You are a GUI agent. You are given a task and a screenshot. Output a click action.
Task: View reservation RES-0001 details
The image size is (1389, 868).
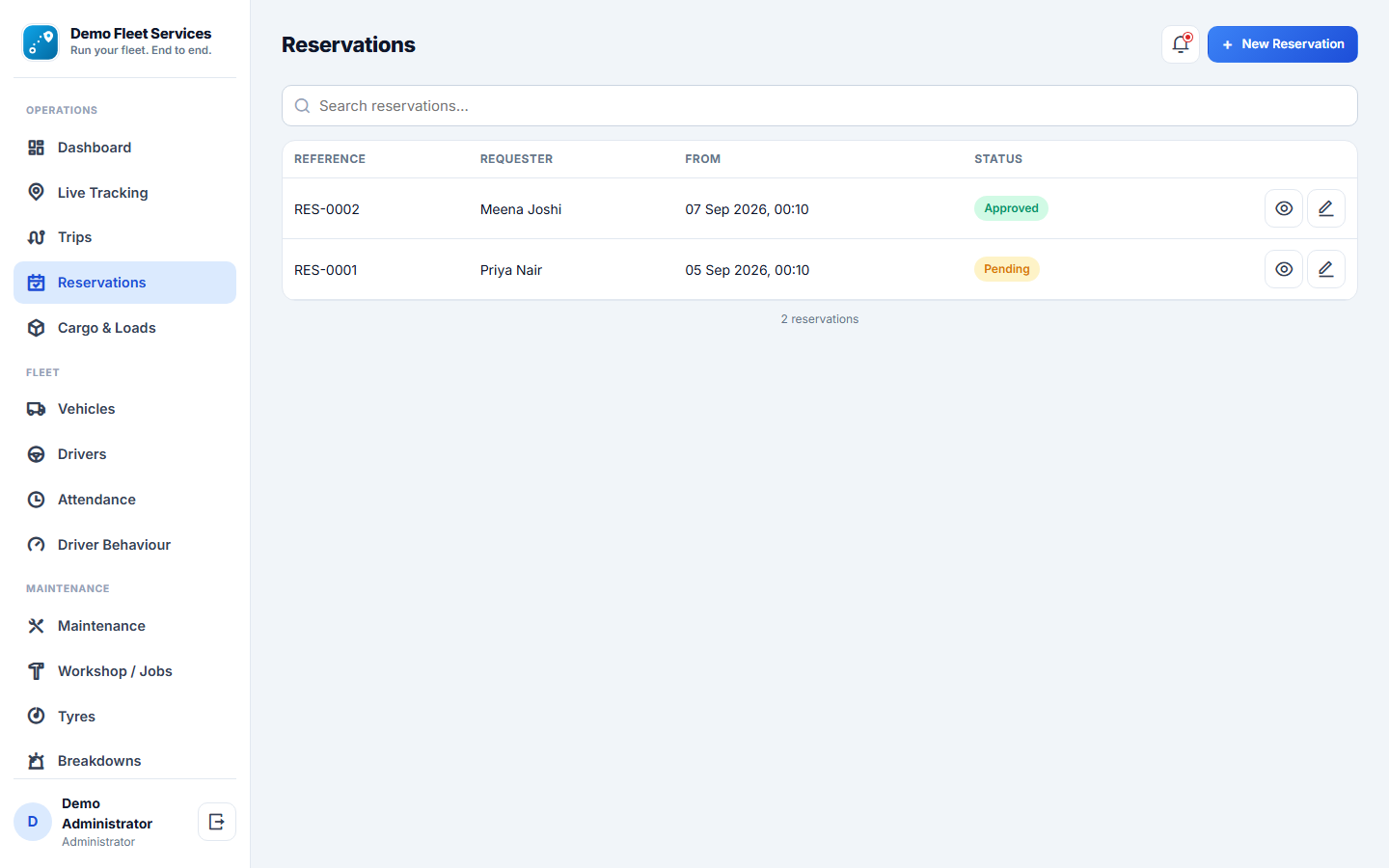1284,269
